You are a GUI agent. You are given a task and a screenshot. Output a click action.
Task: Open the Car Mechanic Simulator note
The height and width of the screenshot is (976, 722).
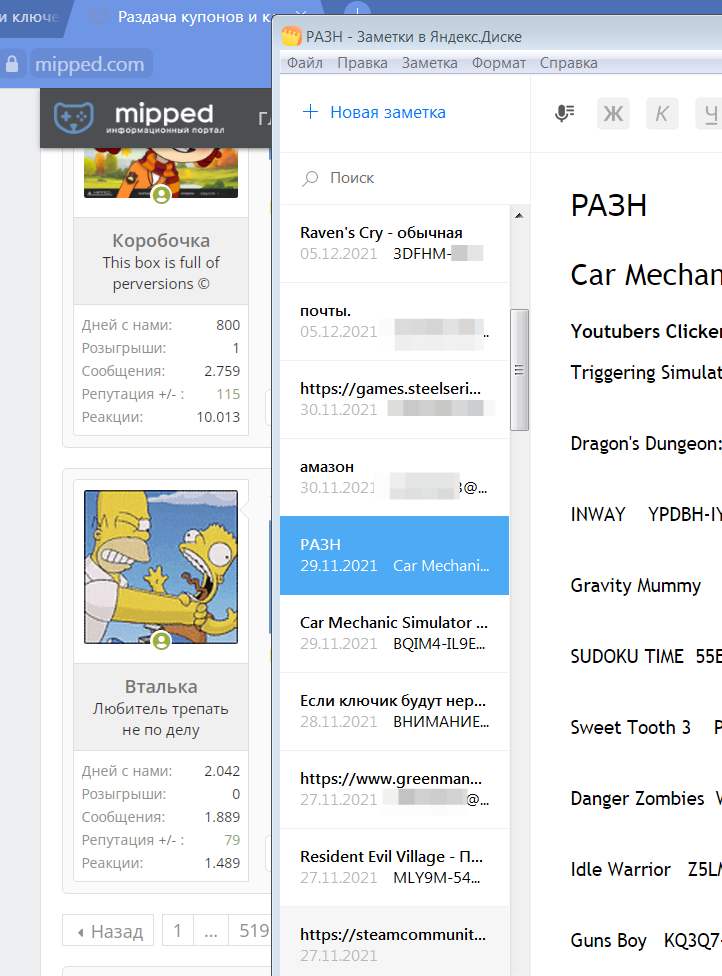point(395,633)
